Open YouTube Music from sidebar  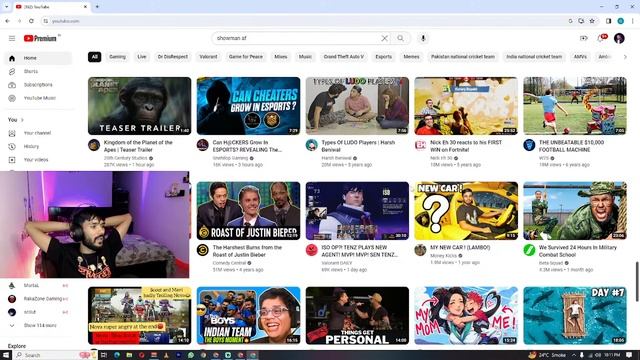[39, 98]
